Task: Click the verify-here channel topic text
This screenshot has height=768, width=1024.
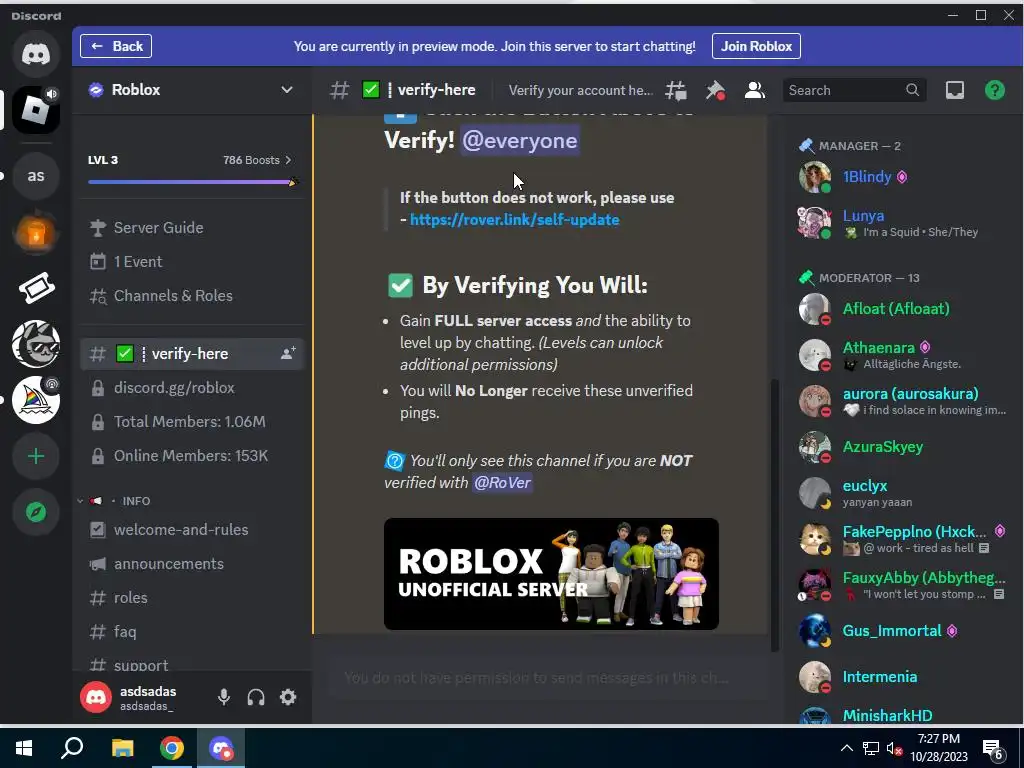Action: point(581,90)
